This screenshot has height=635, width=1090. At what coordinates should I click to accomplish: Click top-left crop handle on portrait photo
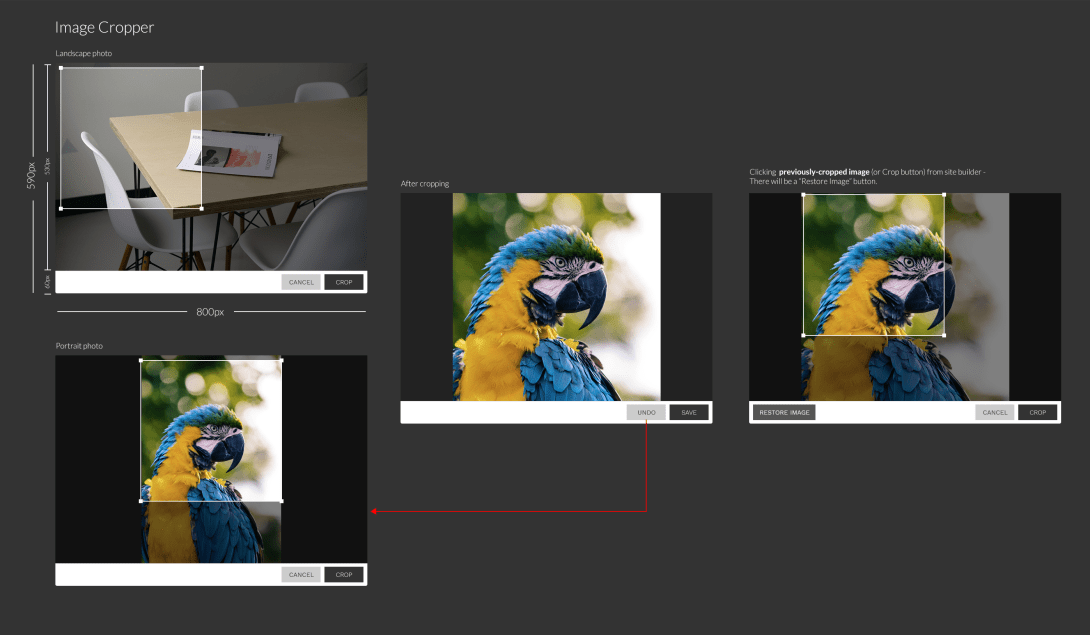click(141, 360)
